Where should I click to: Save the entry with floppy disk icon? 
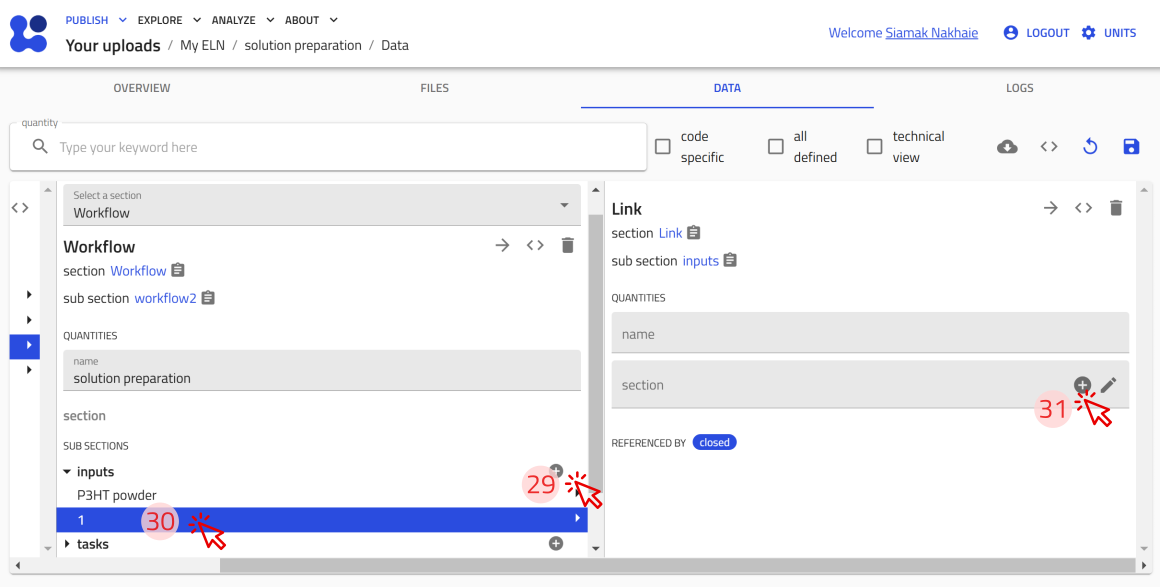click(1131, 147)
